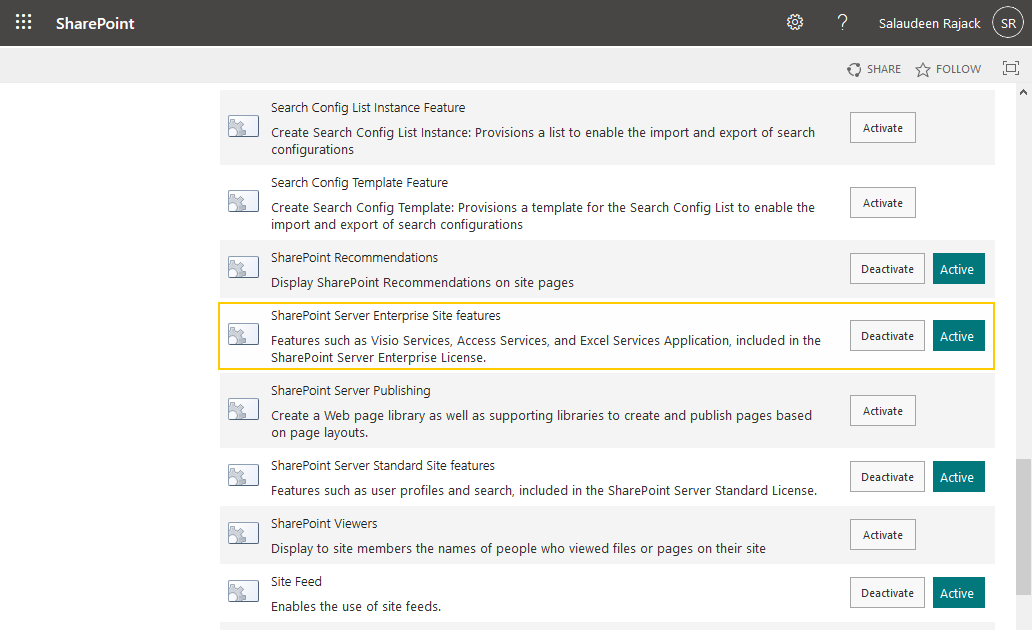
Task: Activate the SharePoint Viewers feature
Action: point(882,534)
